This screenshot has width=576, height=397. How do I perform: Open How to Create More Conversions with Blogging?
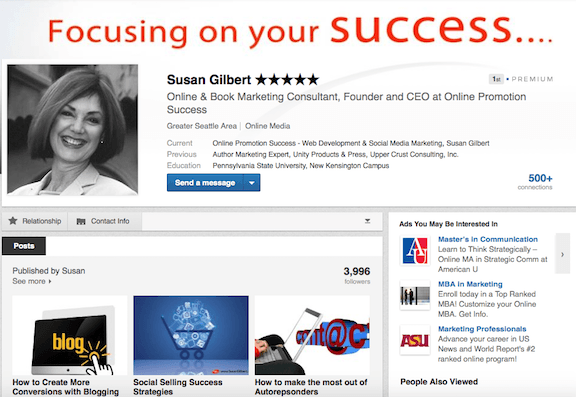65,387
